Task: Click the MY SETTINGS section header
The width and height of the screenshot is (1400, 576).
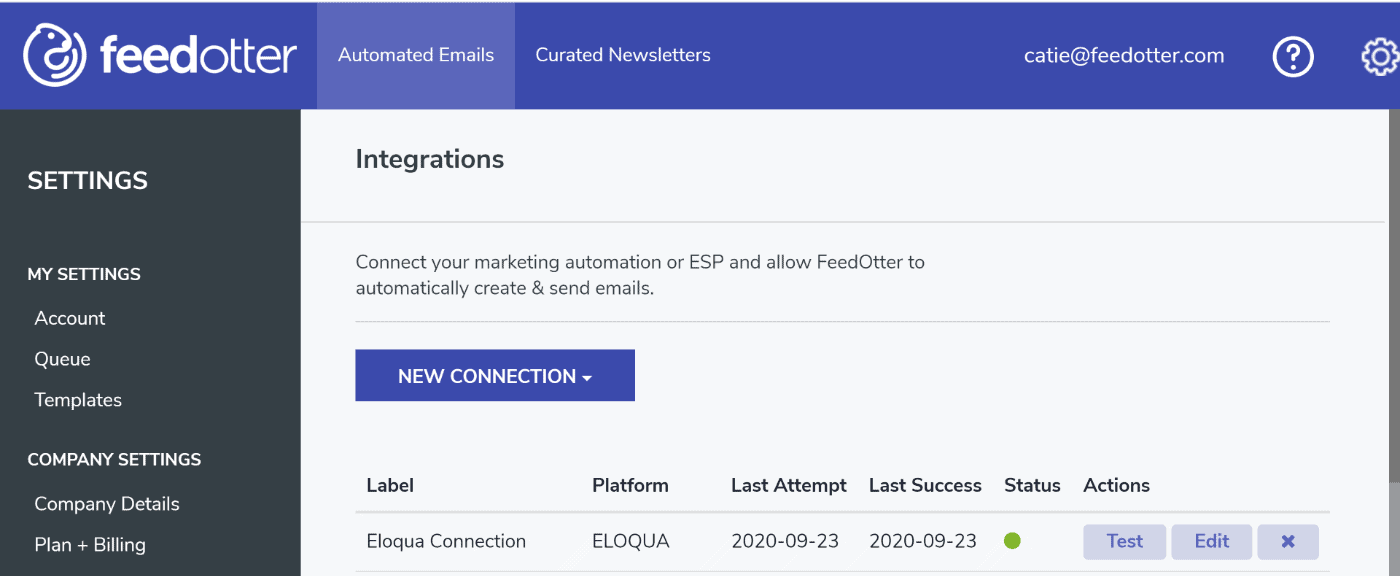Action: pyautogui.click(x=84, y=274)
